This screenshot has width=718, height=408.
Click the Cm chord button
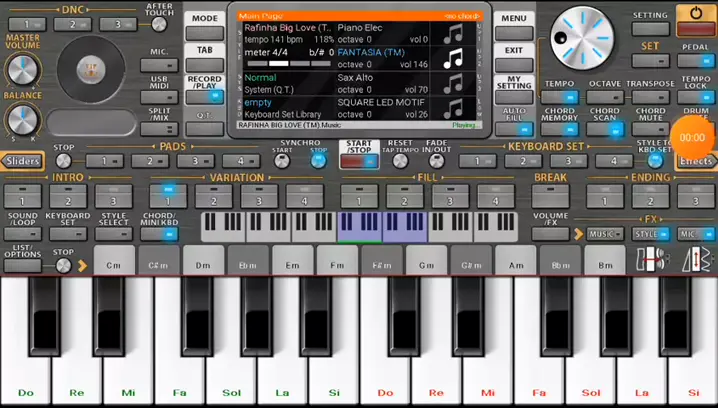113,265
